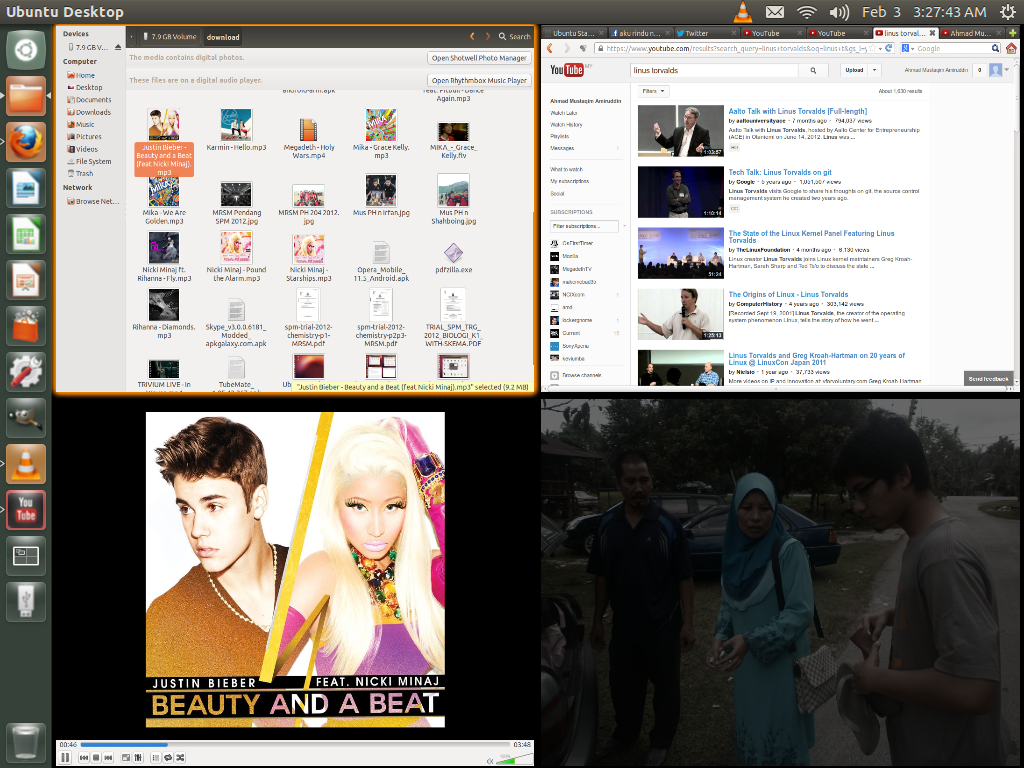The height and width of the screenshot is (768, 1024).
Task: Open a new browser tab
Action: 1012,33
